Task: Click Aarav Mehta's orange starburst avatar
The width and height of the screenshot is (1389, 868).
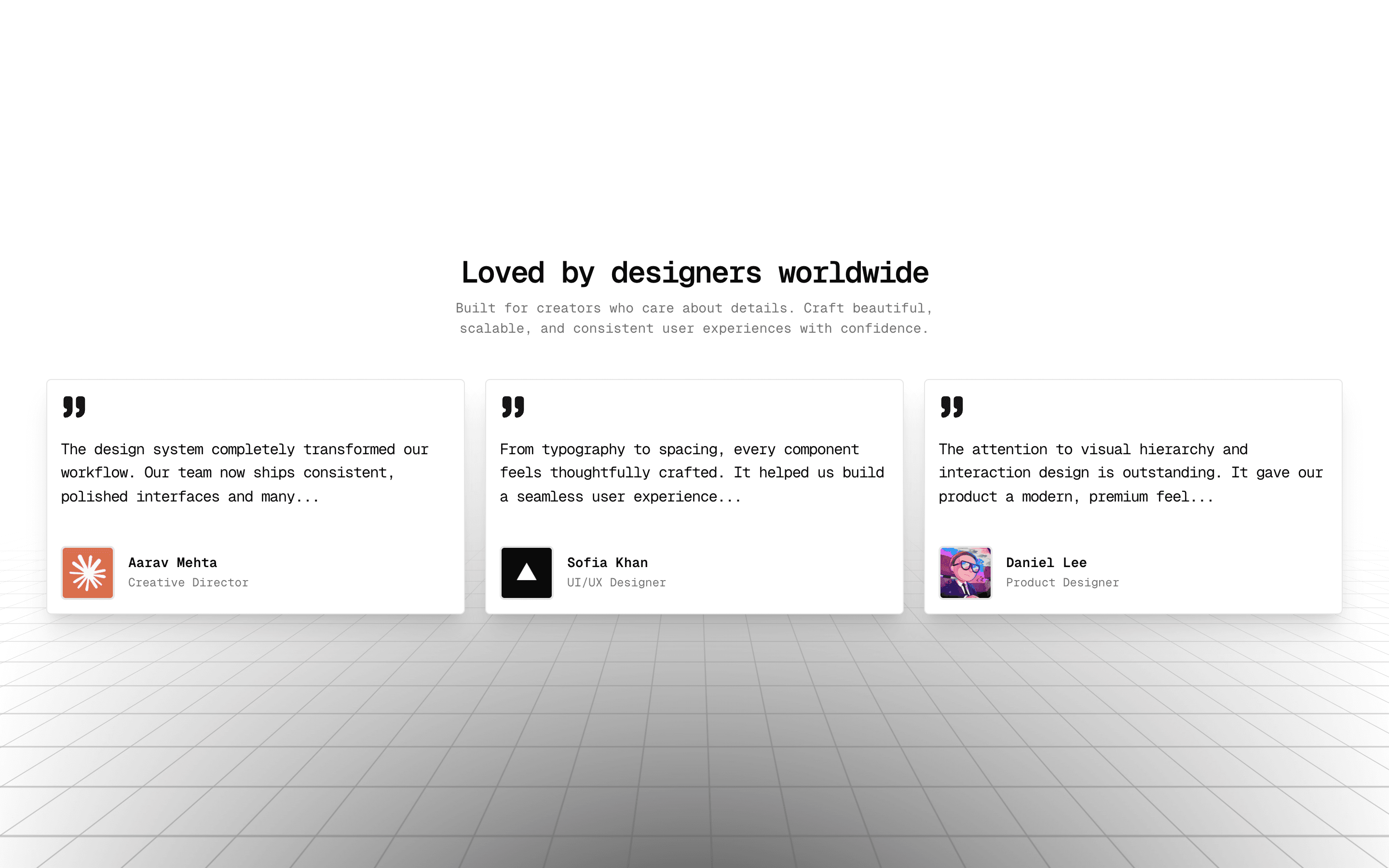Action: click(x=87, y=572)
